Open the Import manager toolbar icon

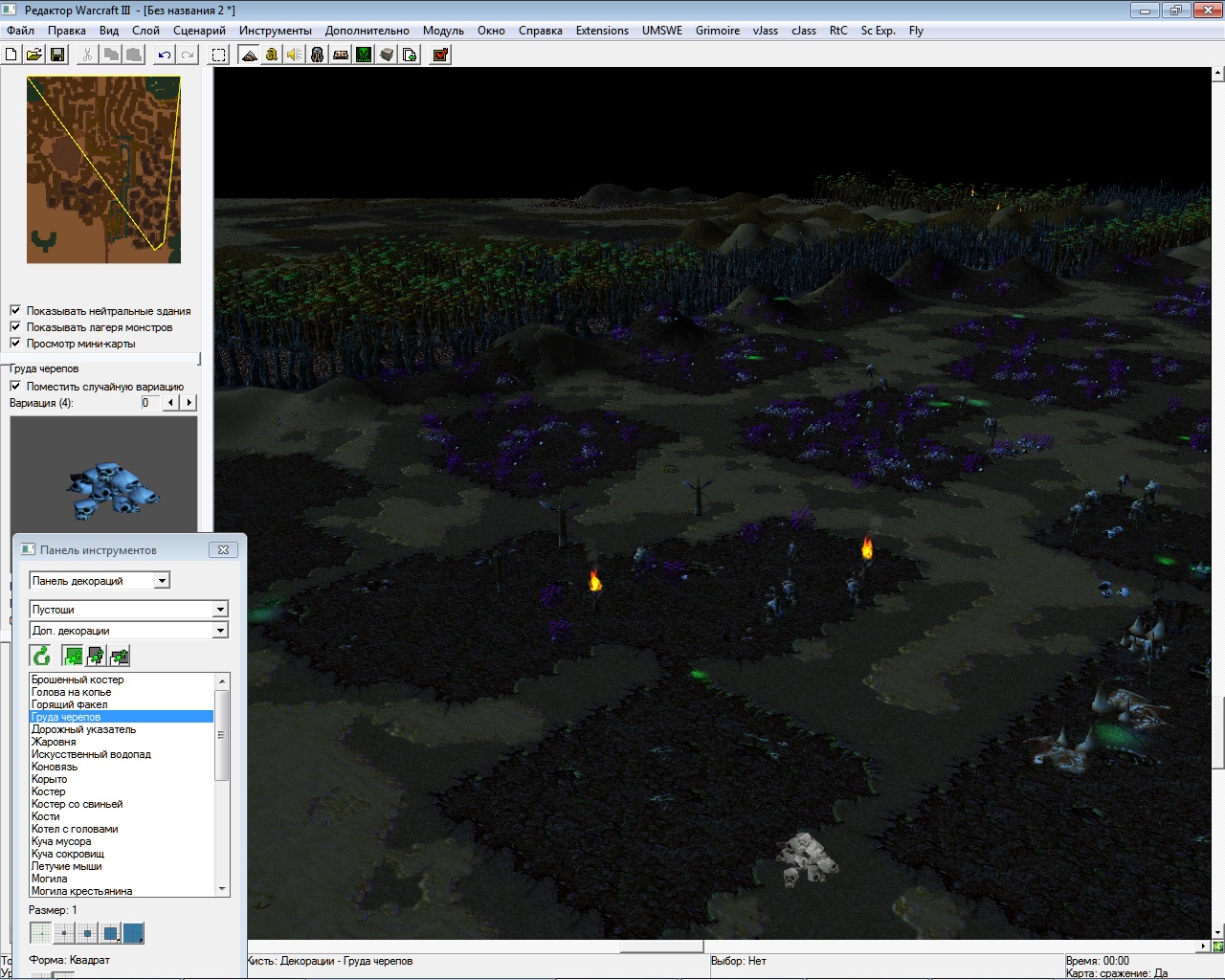(410, 55)
